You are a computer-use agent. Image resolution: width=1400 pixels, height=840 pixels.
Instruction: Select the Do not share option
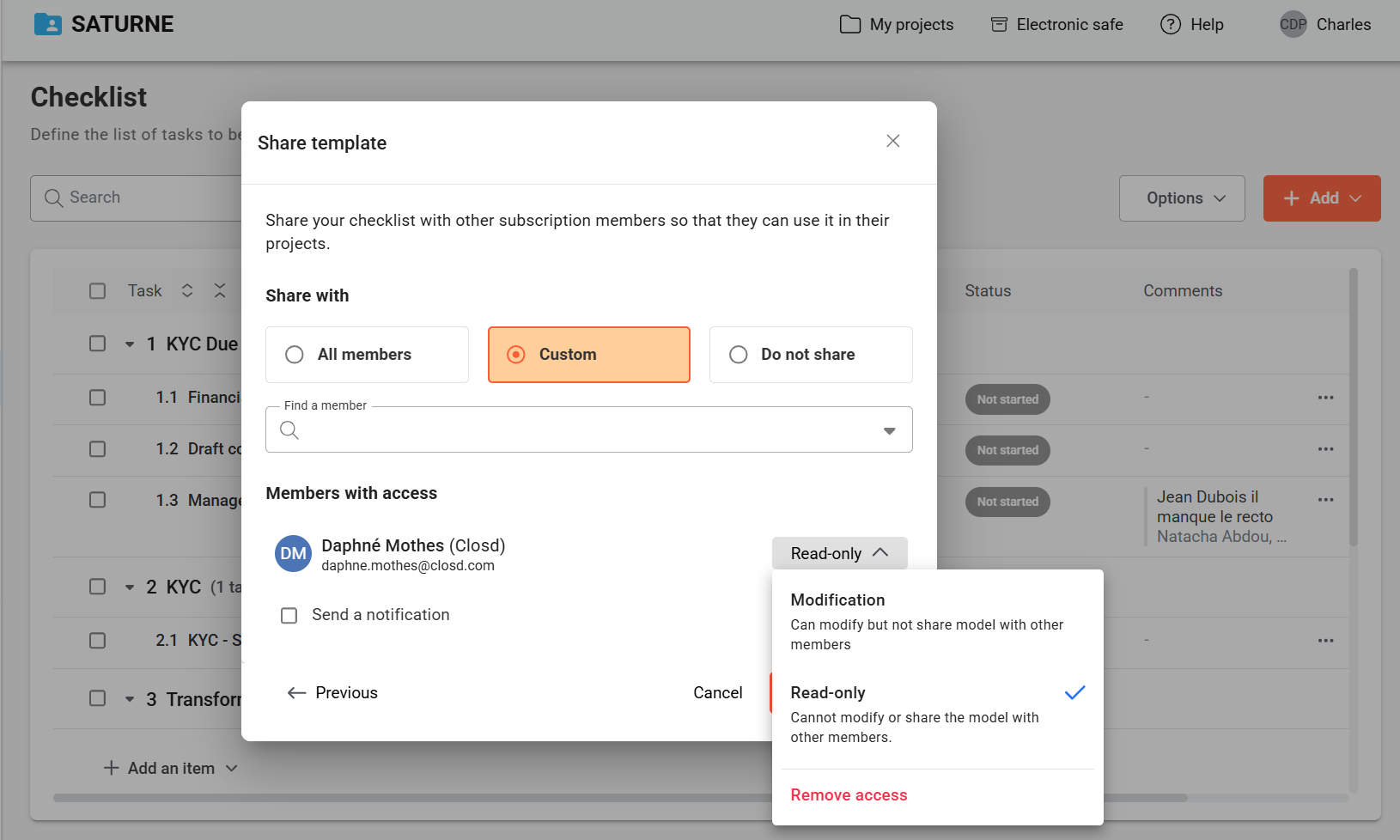(739, 355)
